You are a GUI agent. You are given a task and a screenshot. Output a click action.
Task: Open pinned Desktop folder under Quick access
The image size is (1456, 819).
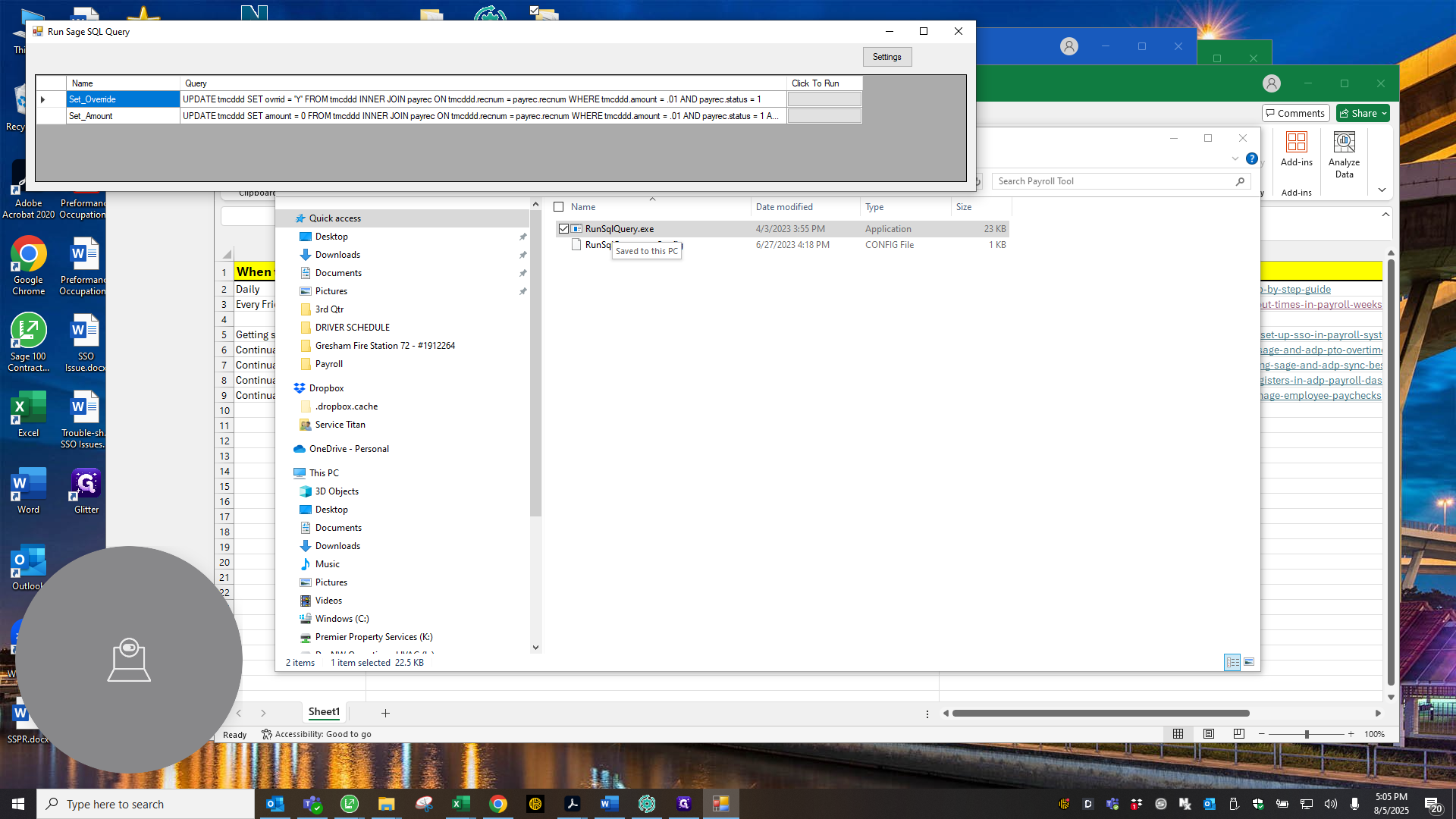coord(331,237)
